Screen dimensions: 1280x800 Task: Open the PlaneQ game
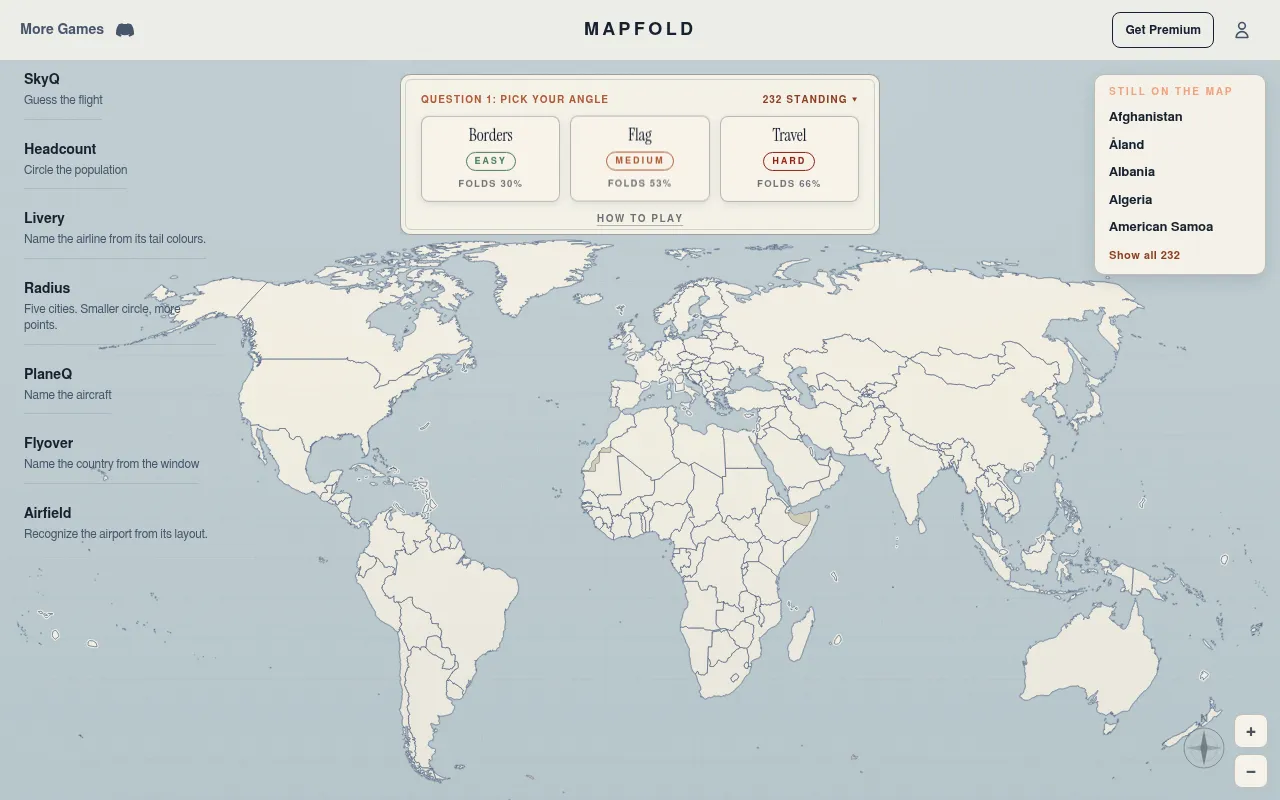click(68, 383)
